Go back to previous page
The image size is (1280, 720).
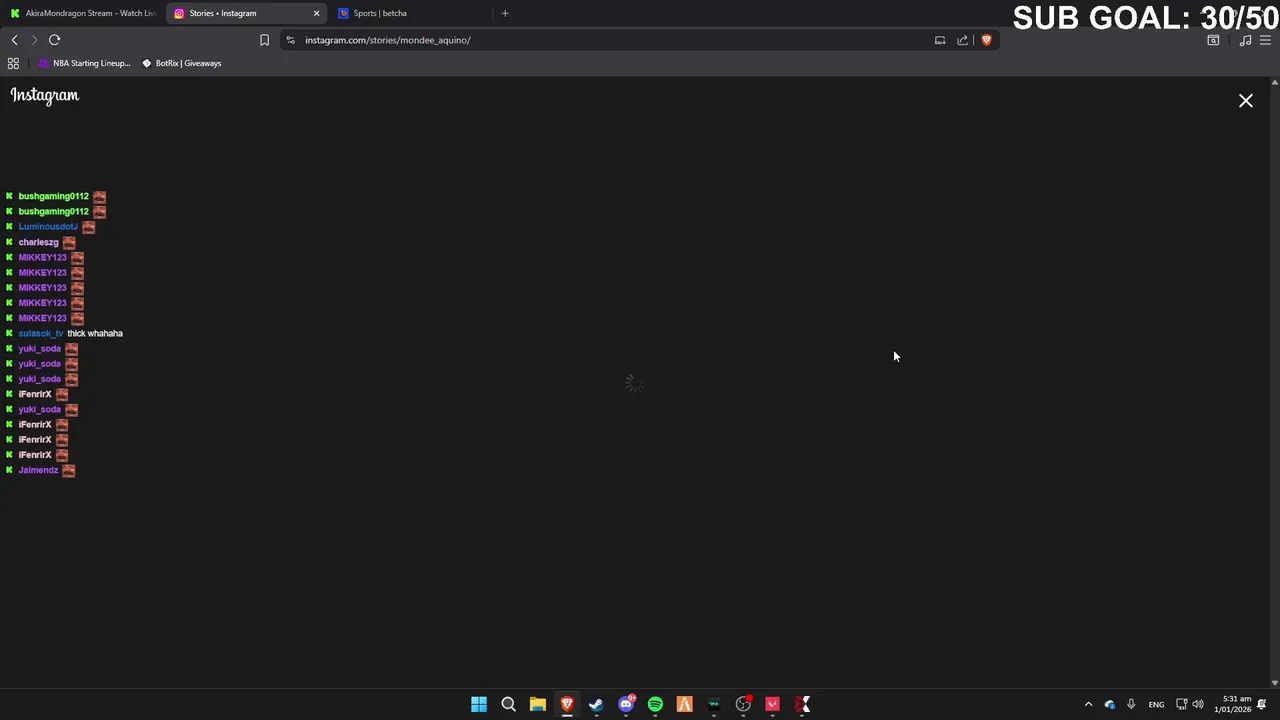pos(14,40)
